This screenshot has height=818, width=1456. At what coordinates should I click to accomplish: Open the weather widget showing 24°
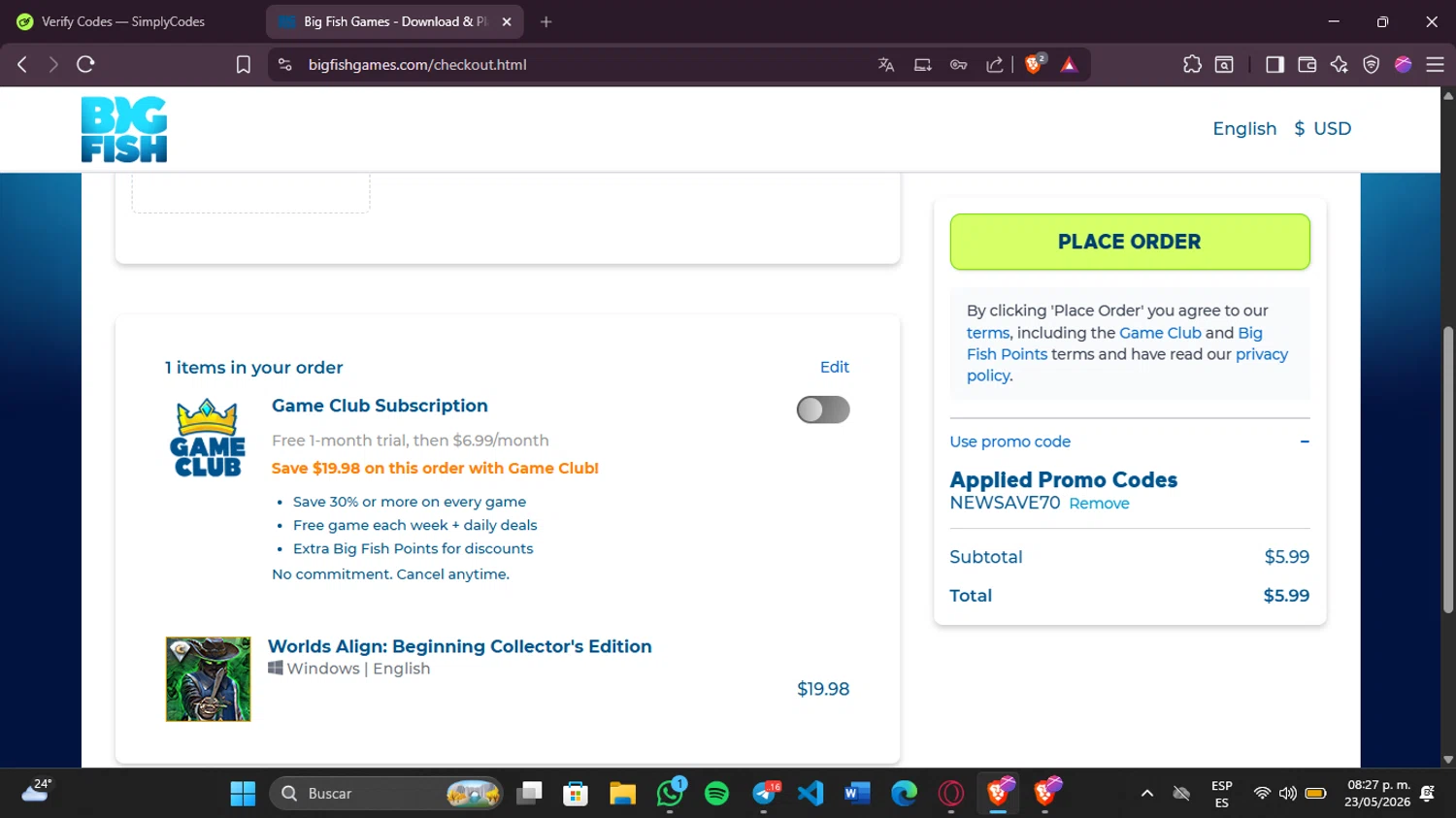(37, 792)
